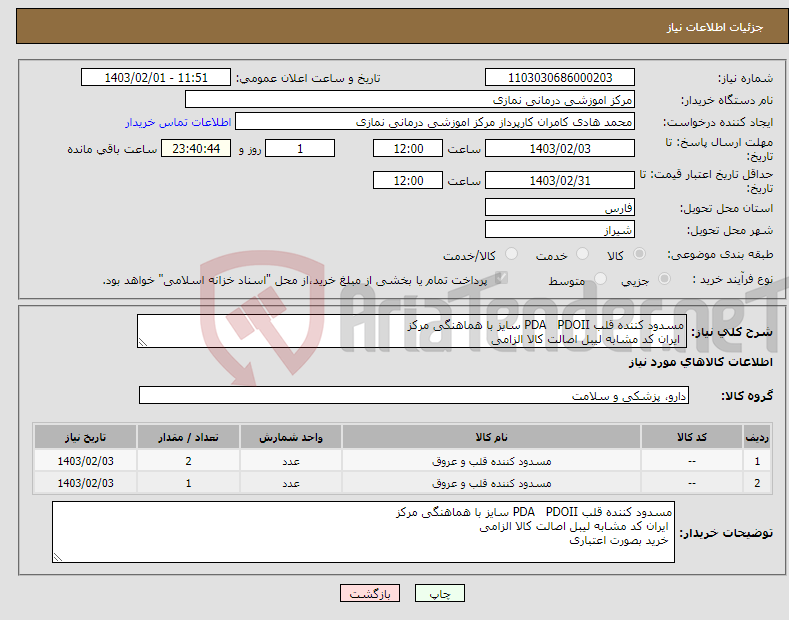The height and width of the screenshot is (620, 789).
Task: Click the کد کالا column header
Action: 692,437
